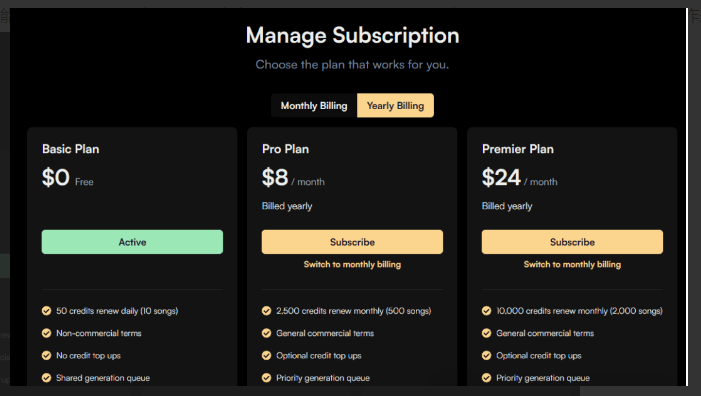Click the Pro Plan heading
The height and width of the screenshot is (396, 701).
(x=285, y=149)
